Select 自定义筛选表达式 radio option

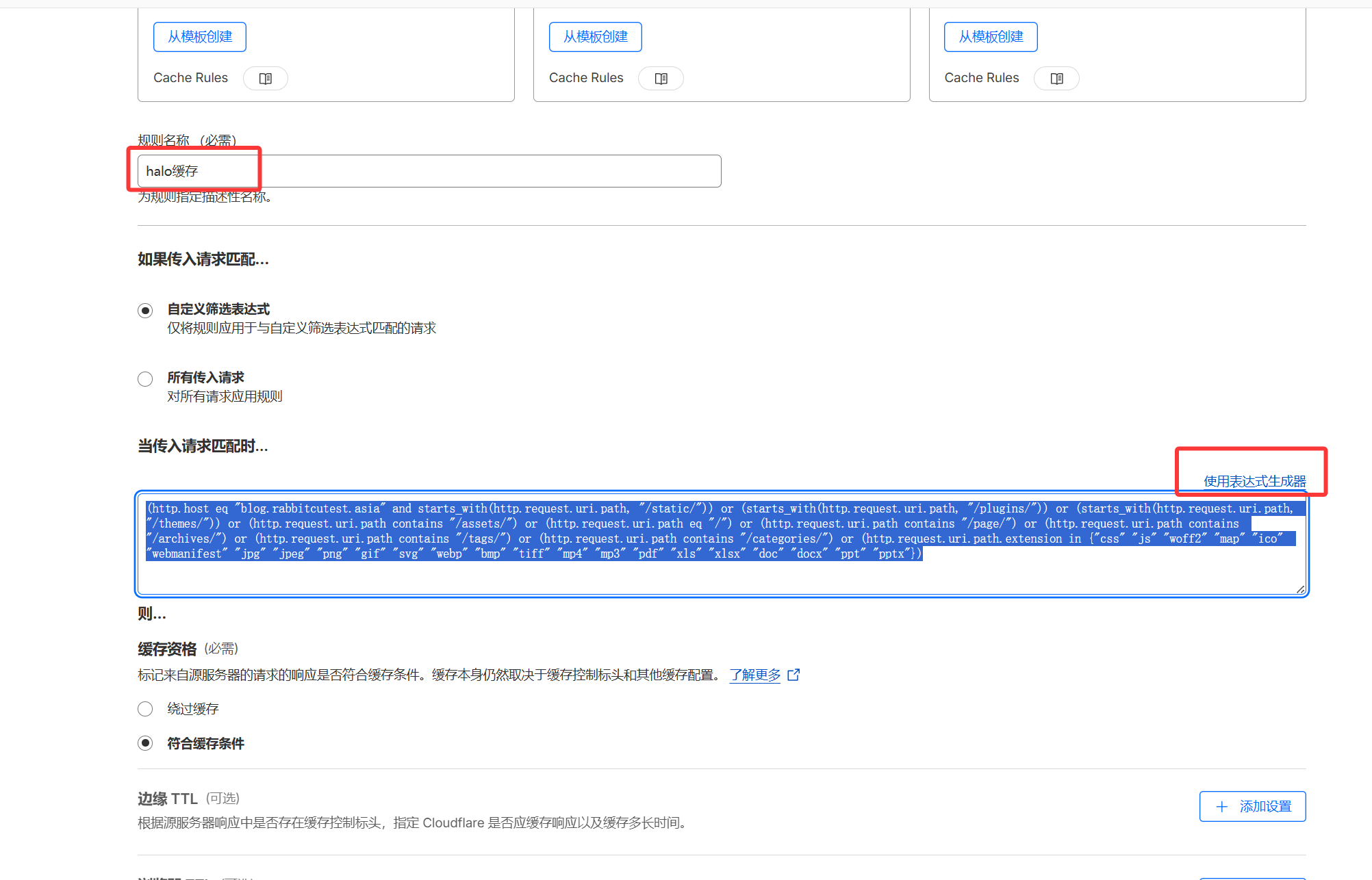pos(145,311)
